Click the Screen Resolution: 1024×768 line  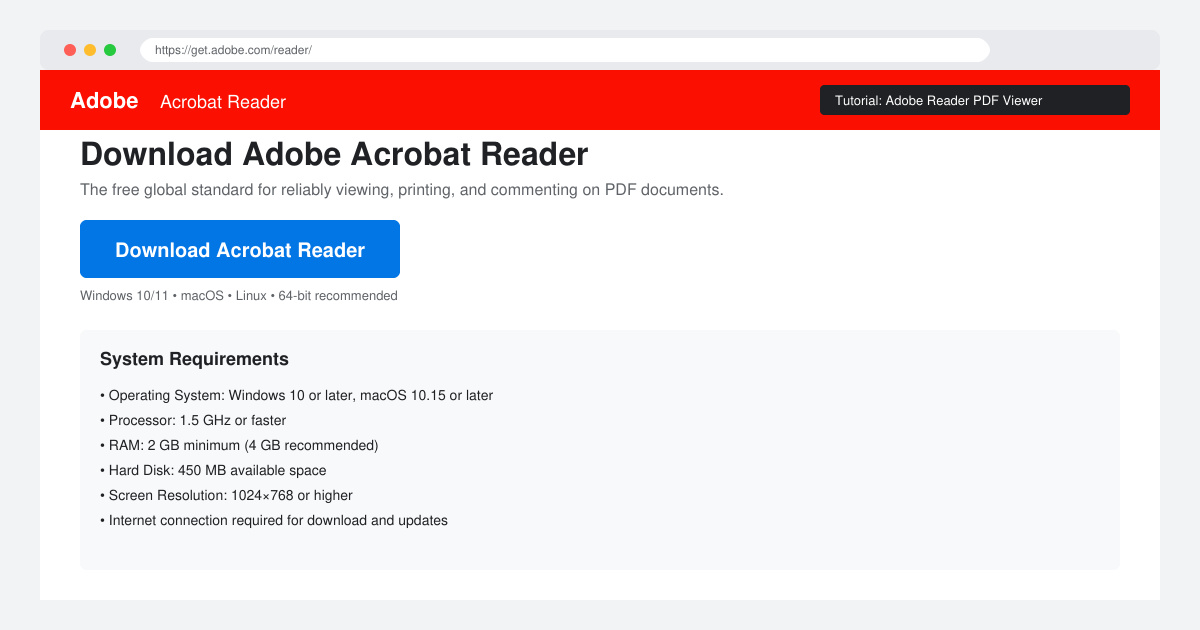[x=226, y=496]
